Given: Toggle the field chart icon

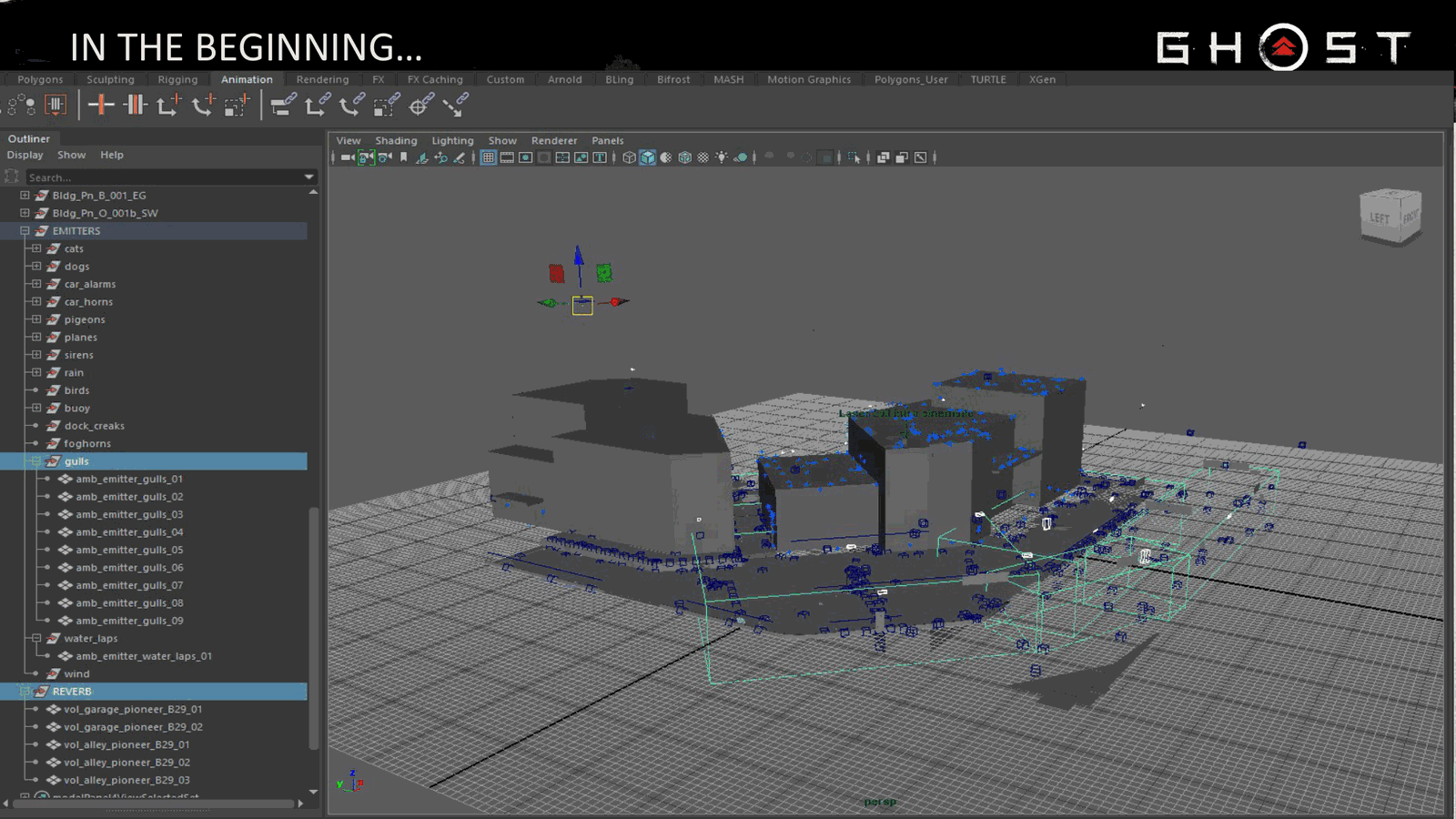Looking at the screenshot, I should point(562,157).
